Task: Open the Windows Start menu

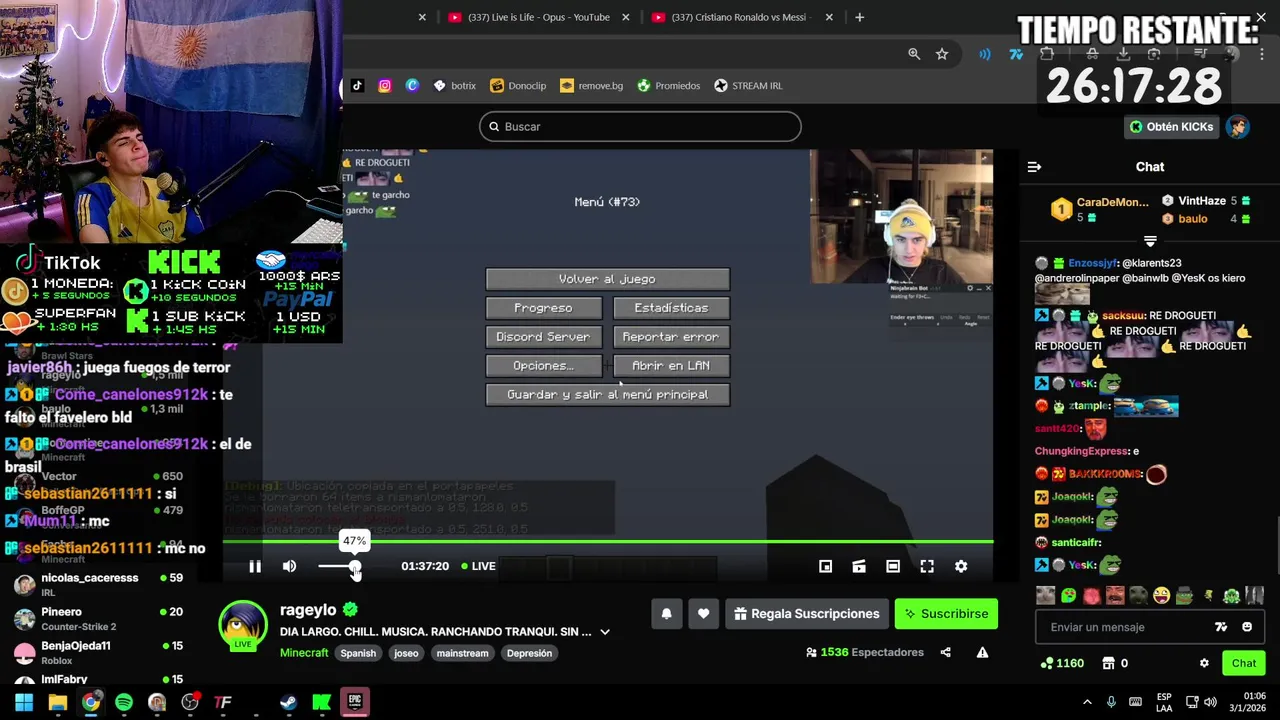Action: click(x=24, y=703)
